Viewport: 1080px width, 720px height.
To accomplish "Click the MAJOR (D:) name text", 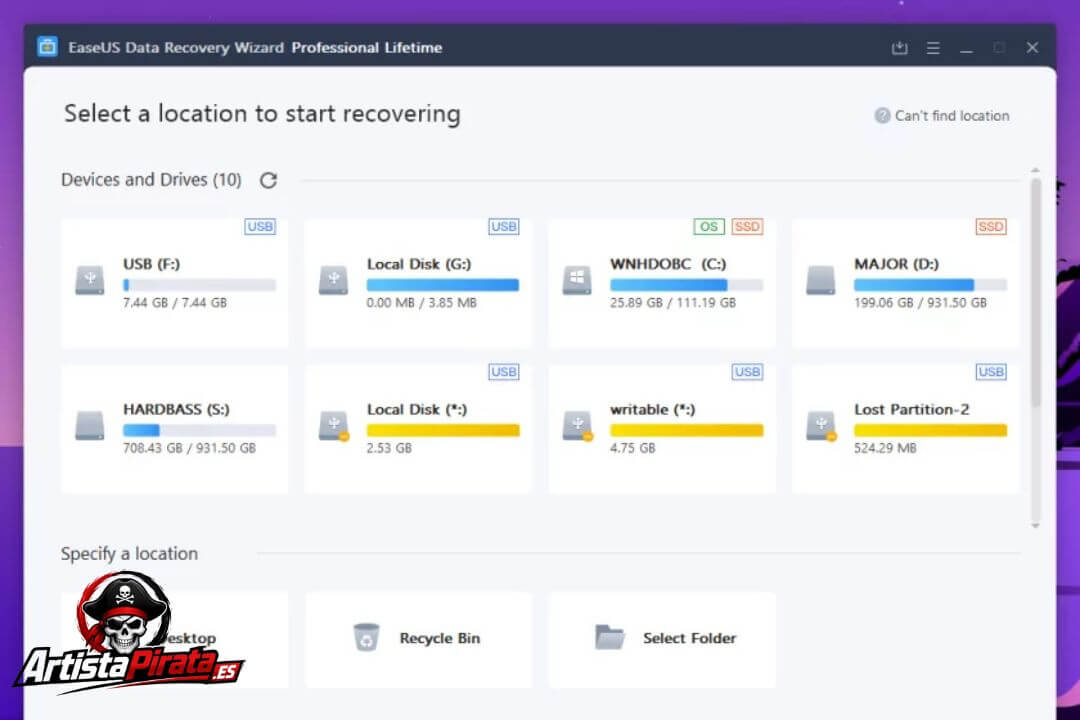I will point(896,264).
